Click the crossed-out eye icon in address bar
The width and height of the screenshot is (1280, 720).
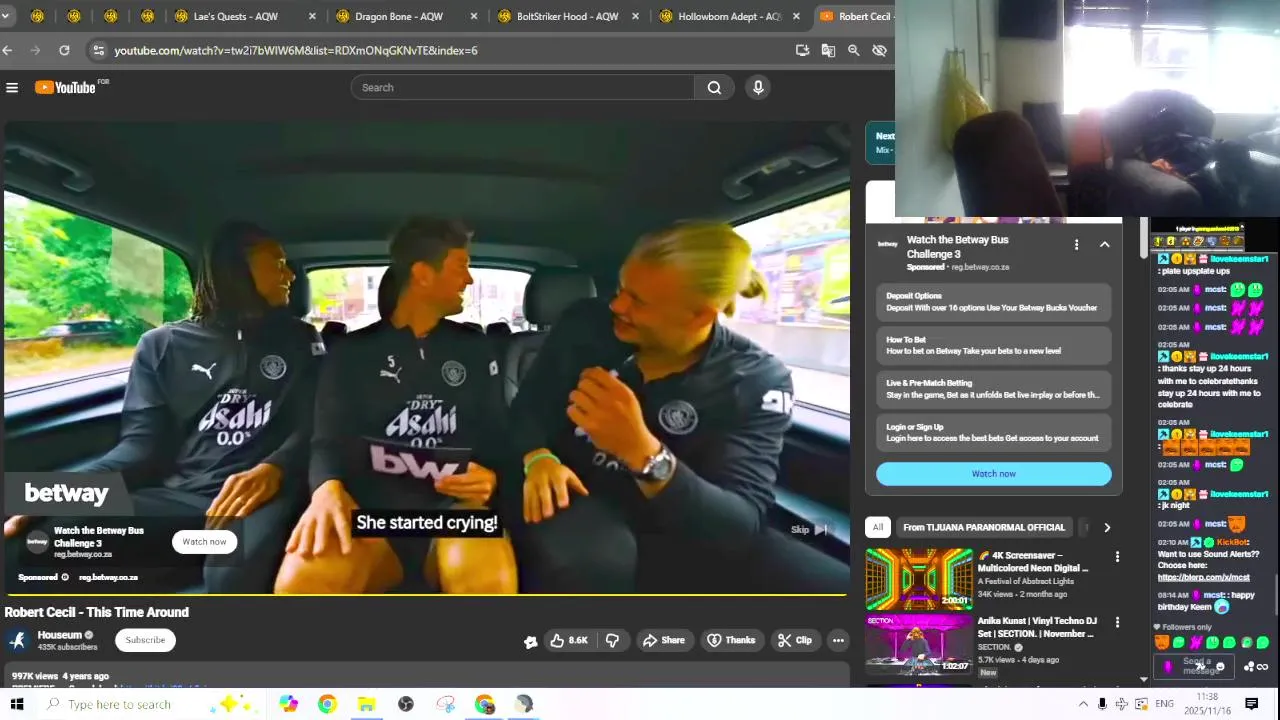click(879, 50)
